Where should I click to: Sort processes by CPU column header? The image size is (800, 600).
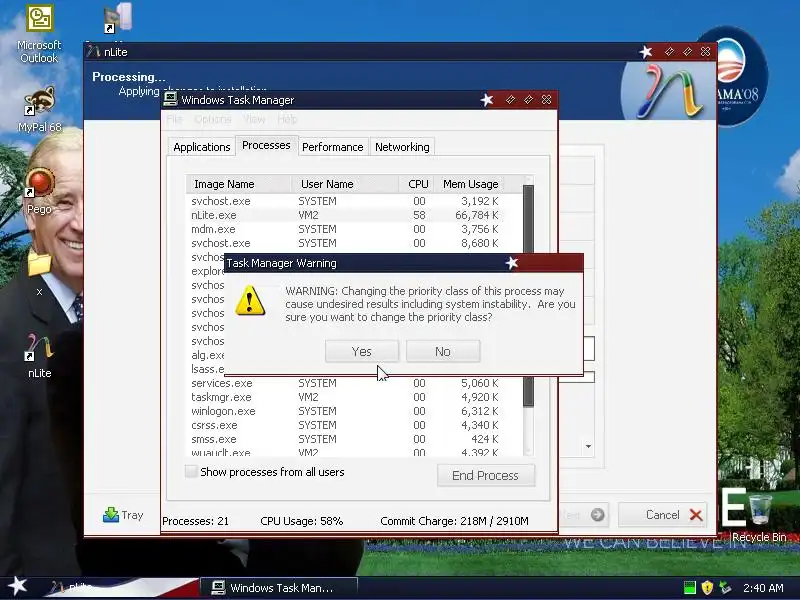417,184
